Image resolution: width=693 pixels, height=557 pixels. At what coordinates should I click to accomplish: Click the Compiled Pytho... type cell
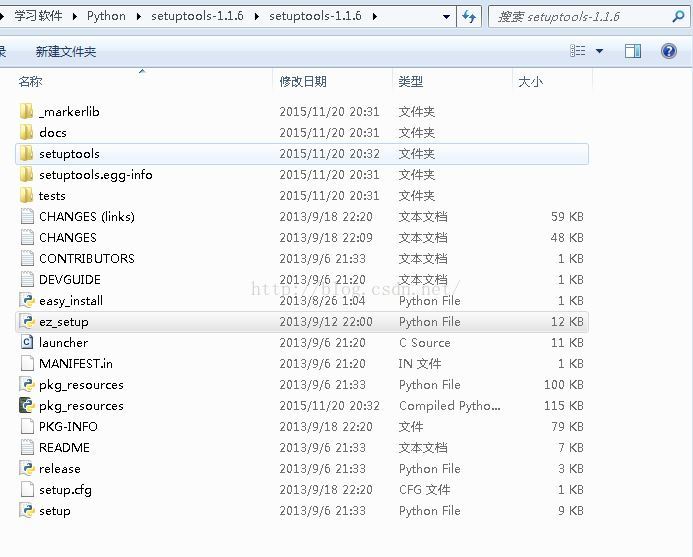pyautogui.click(x=449, y=406)
